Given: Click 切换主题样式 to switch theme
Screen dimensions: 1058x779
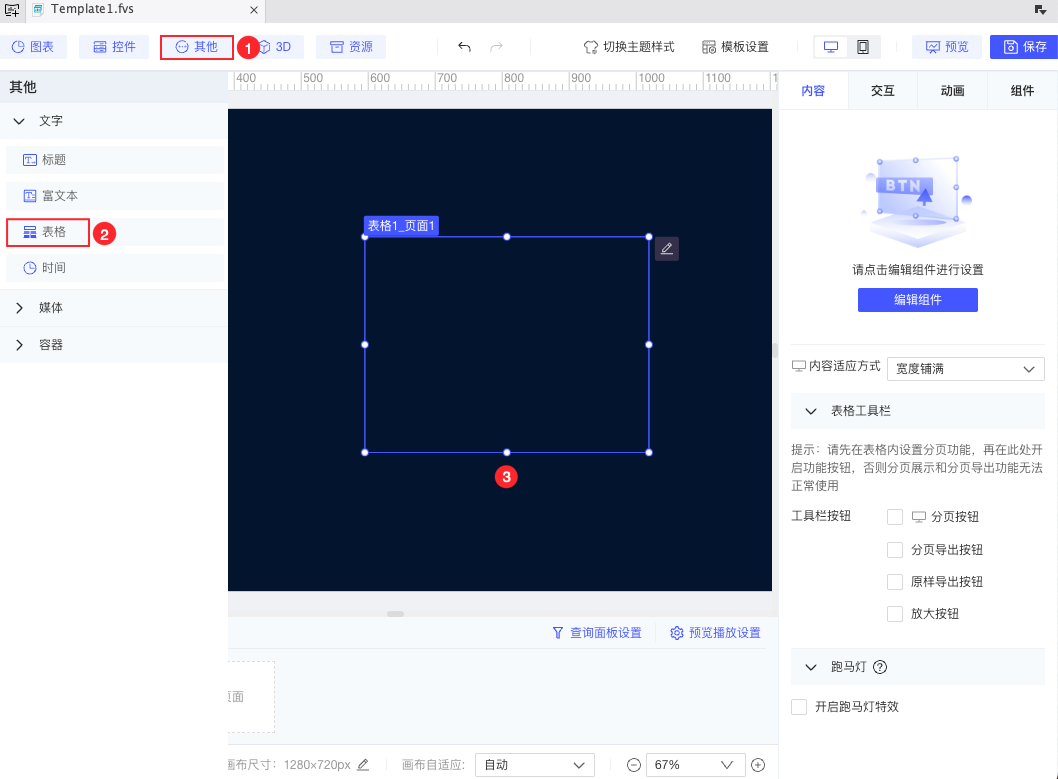Looking at the screenshot, I should (x=629, y=47).
